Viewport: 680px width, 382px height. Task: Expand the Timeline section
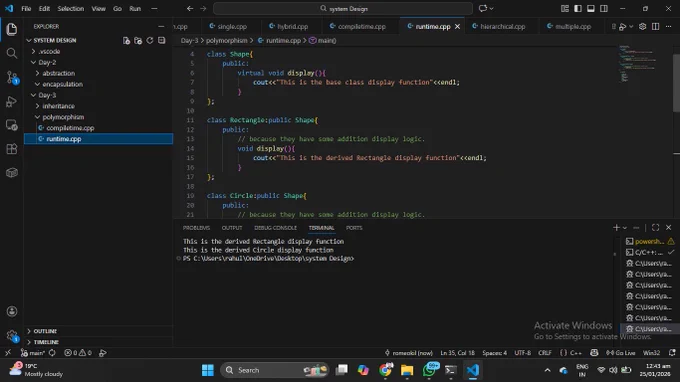click(98, 342)
